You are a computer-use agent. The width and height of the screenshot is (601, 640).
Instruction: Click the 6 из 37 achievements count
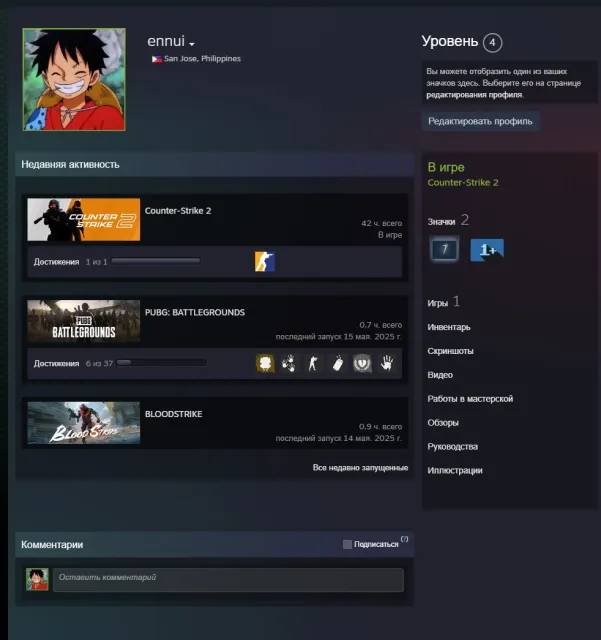[x=99, y=364]
